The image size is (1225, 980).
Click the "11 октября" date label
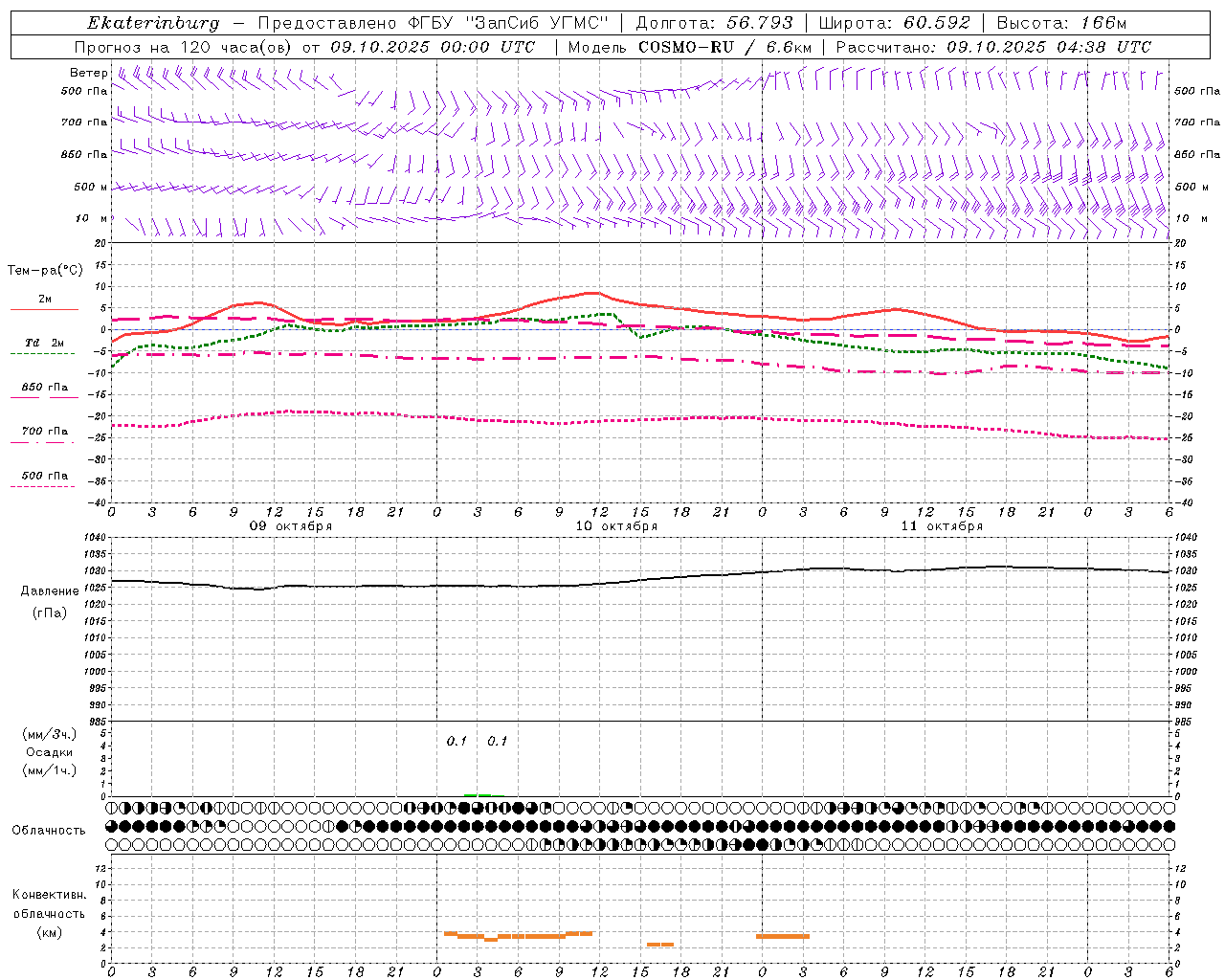(x=942, y=526)
